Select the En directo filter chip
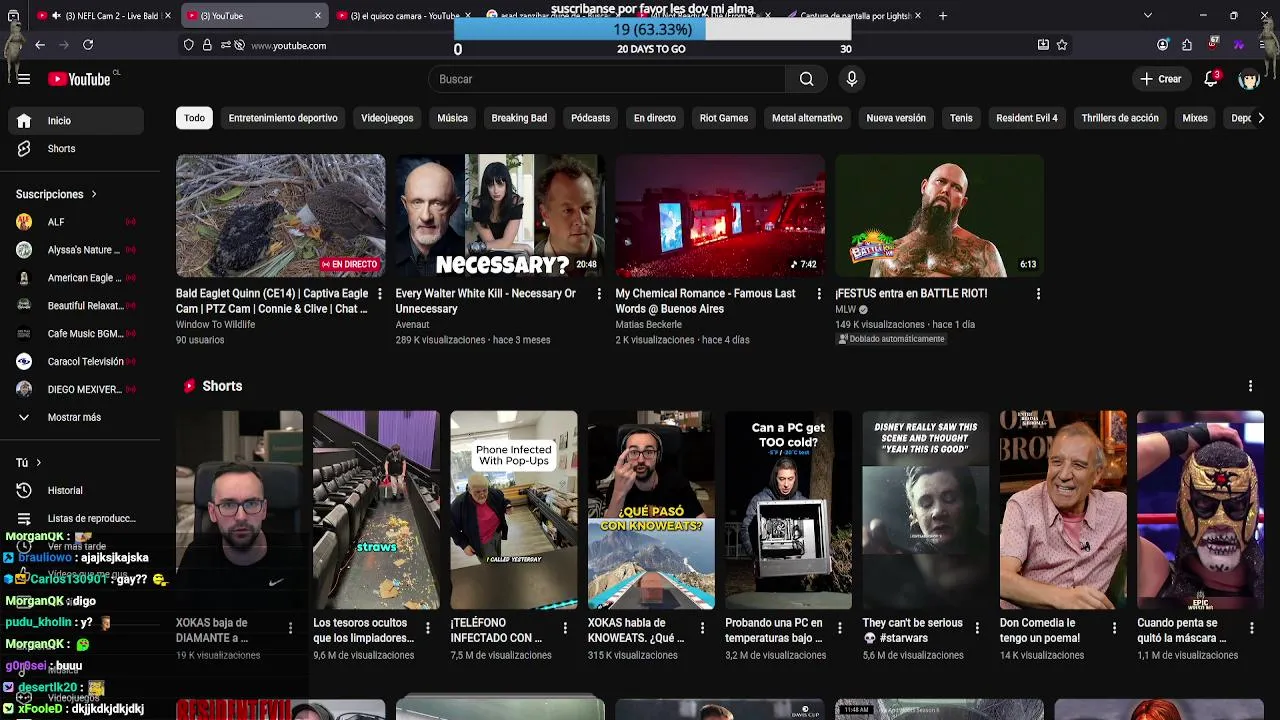1280x720 pixels. (x=655, y=118)
